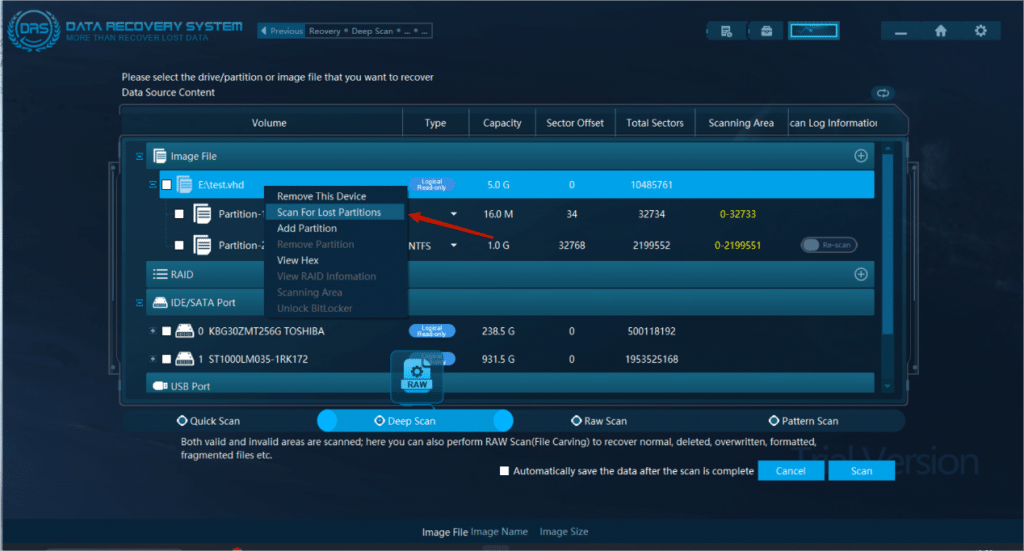Click the RAW file carving icon
This screenshot has height=551, width=1024.
pos(417,376)
